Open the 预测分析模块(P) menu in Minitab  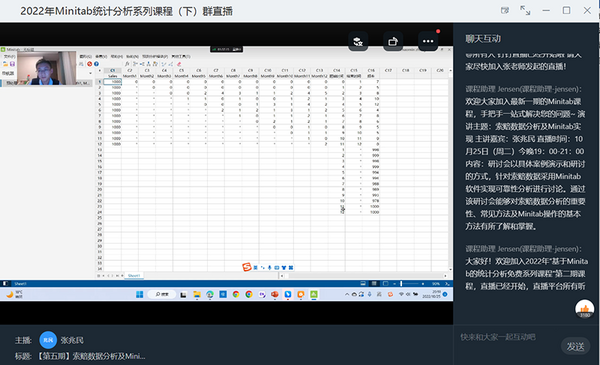coord(155,56)
